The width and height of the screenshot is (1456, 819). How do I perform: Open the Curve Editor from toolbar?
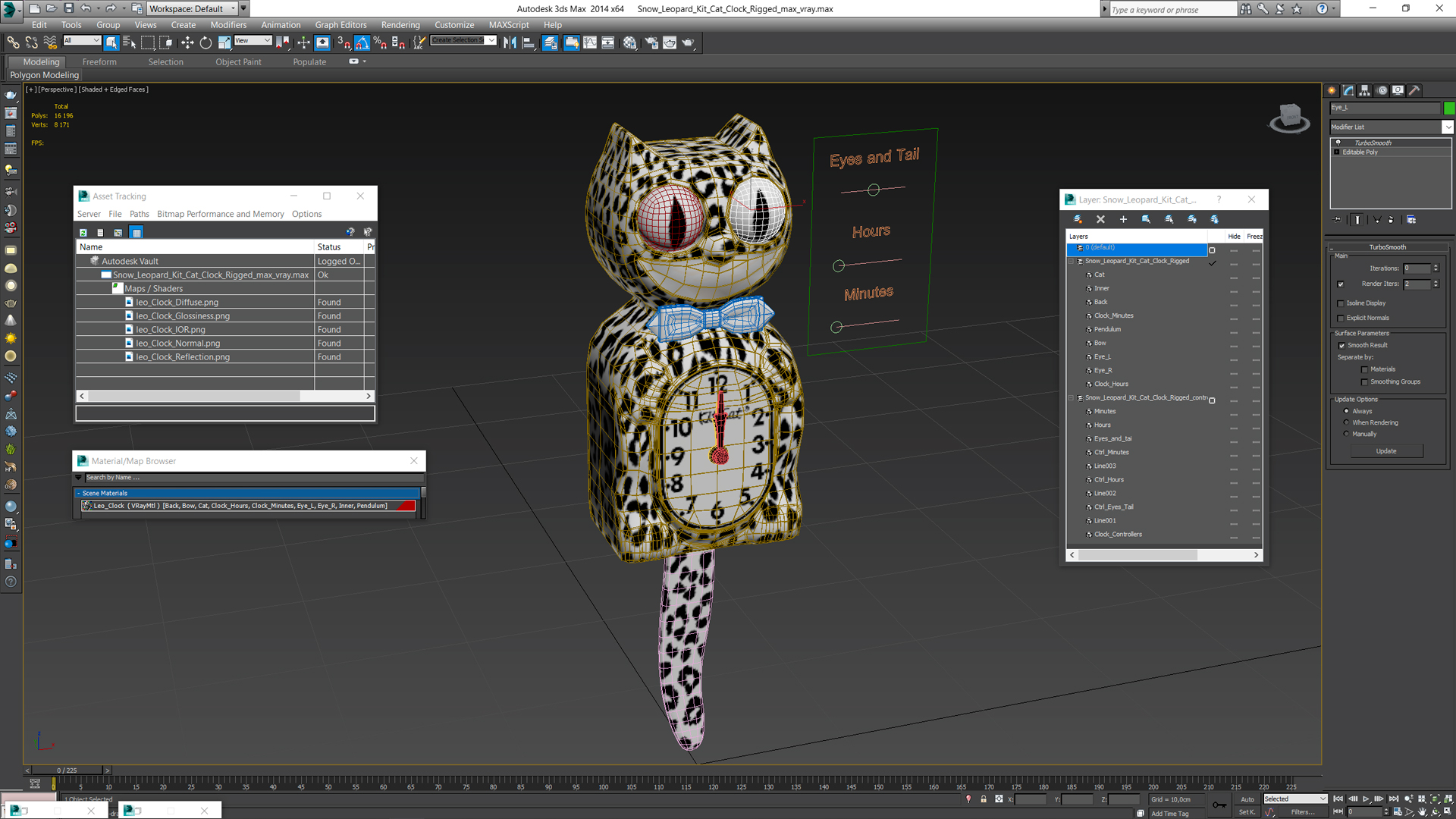(590, 42)
